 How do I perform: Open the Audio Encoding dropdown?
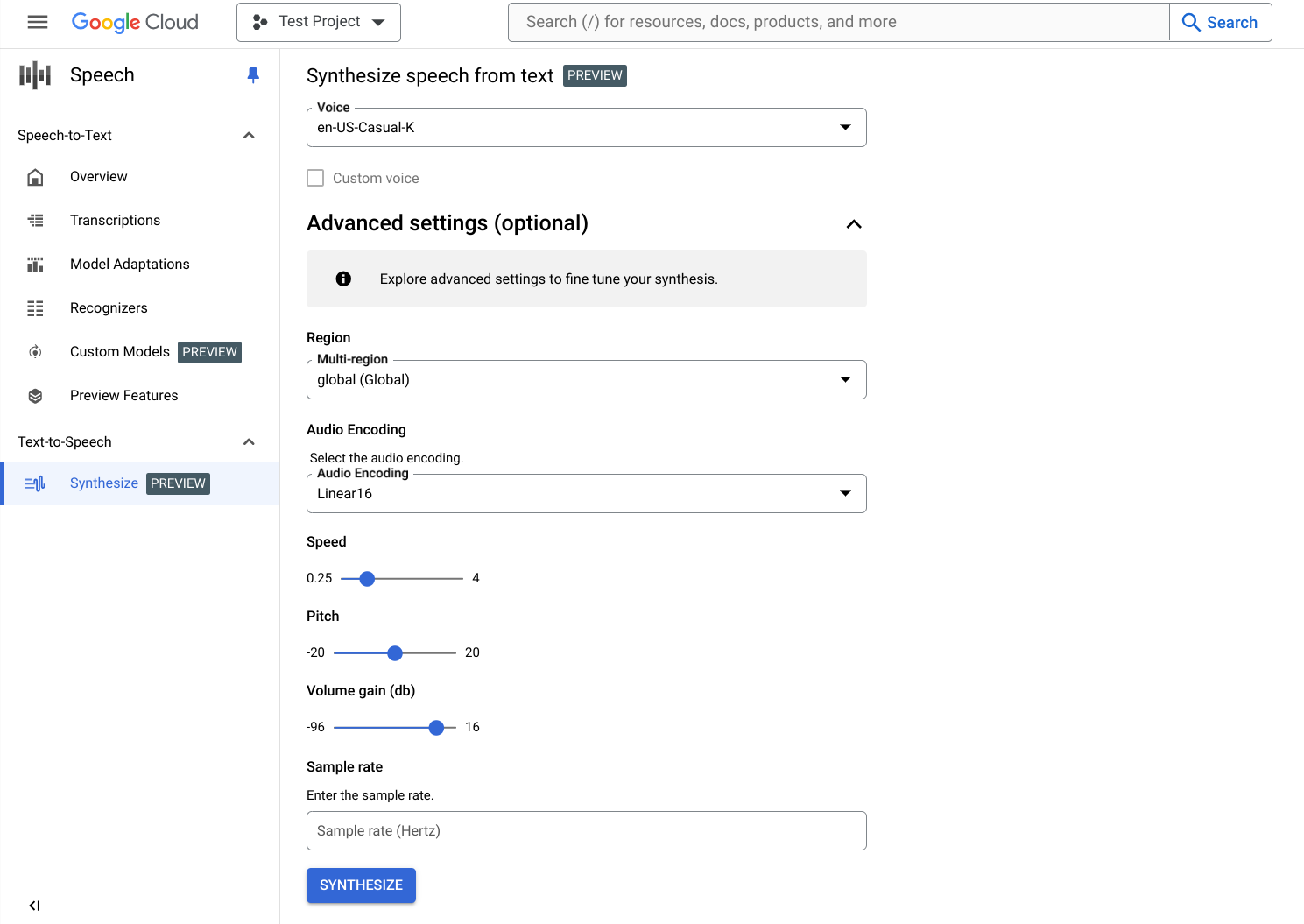point(586,494)
